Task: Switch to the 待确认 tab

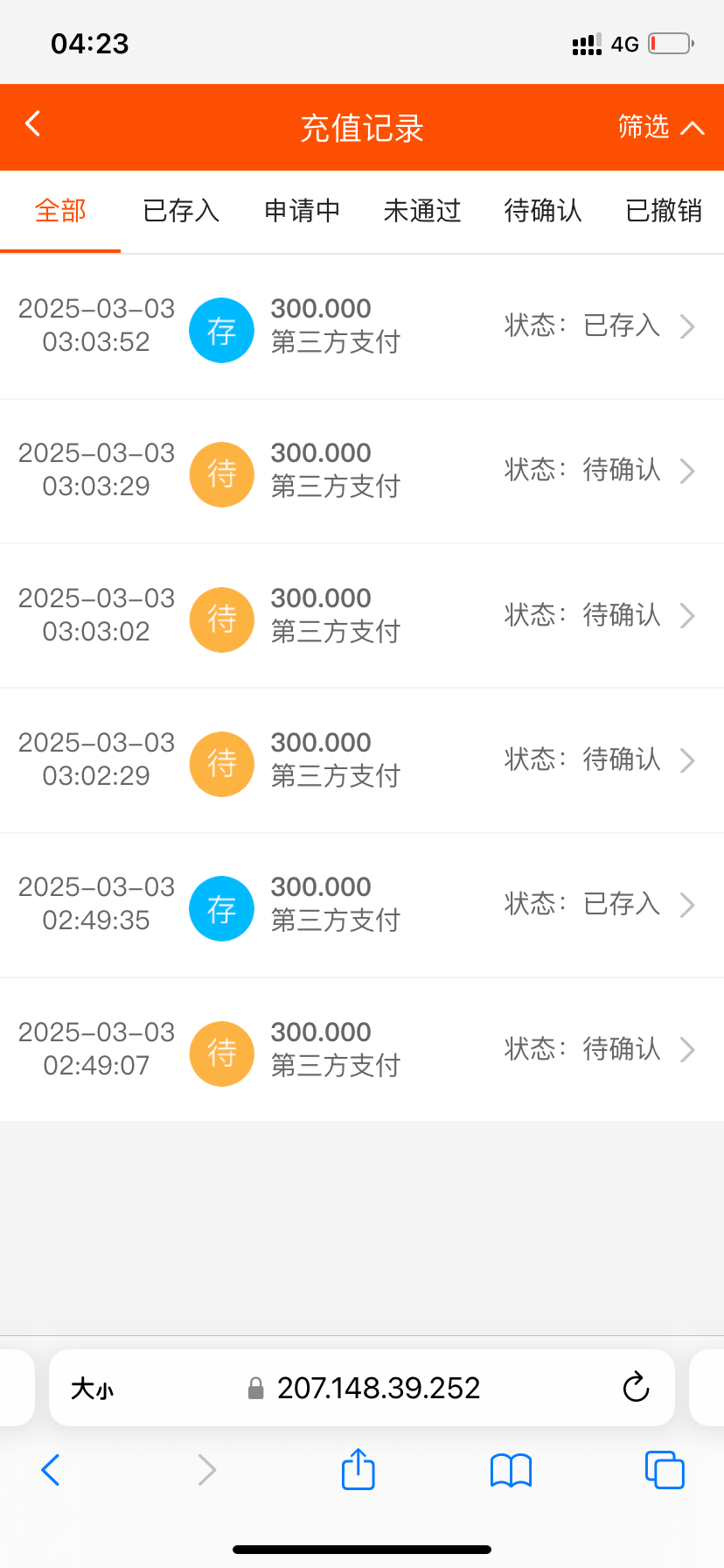Action: pyautogui.click(x=543, y=211)
